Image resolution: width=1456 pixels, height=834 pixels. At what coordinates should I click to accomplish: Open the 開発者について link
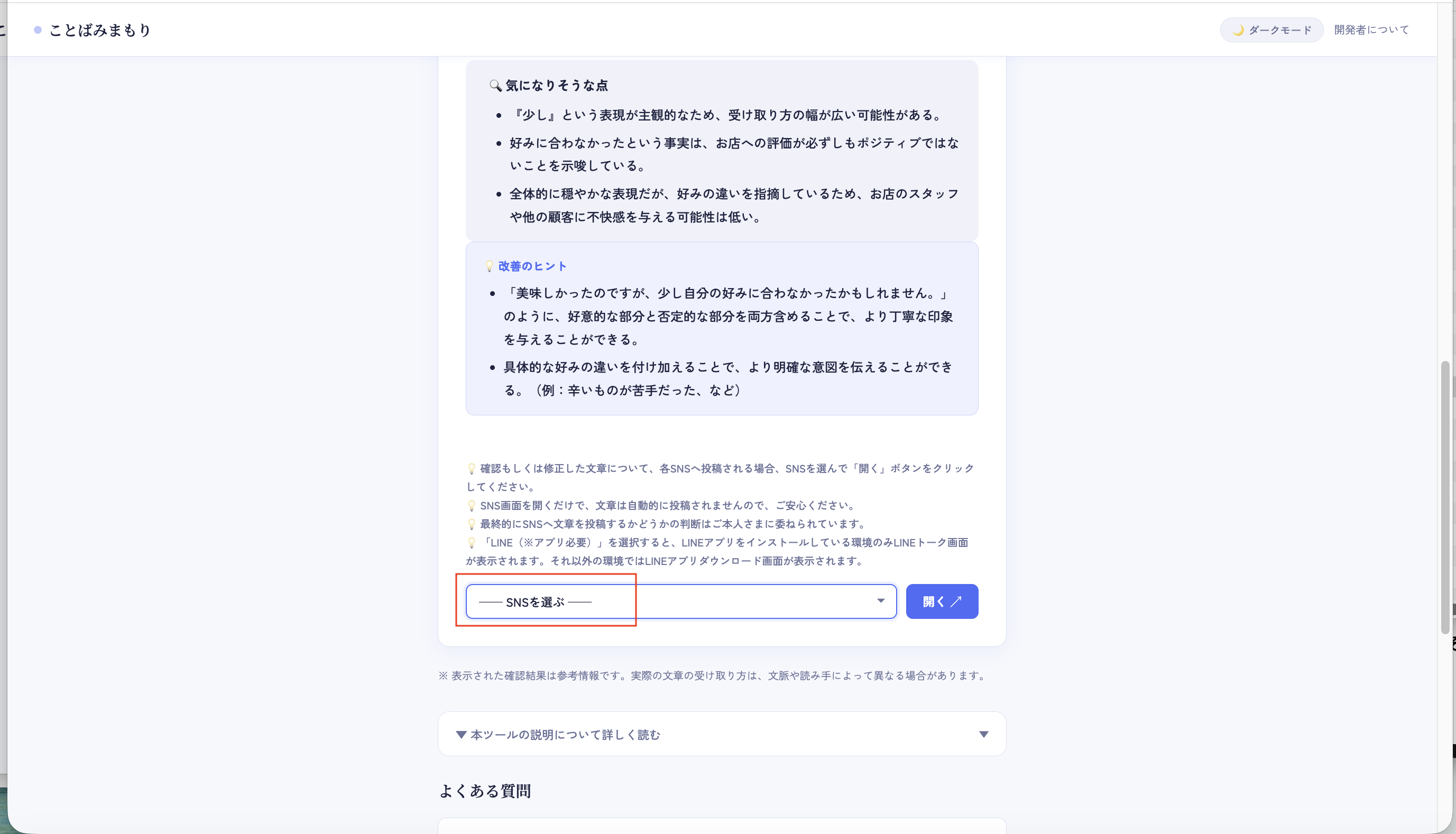coord(1371,30)
